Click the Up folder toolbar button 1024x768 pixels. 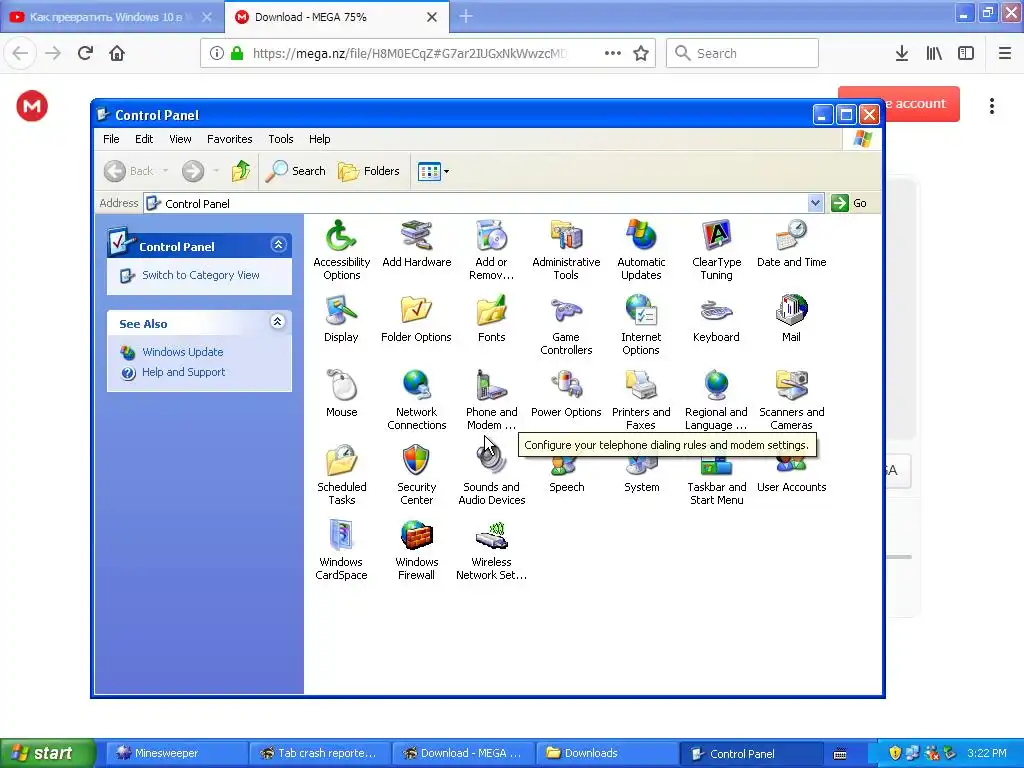pyautogui.click(x=241, y=171)
